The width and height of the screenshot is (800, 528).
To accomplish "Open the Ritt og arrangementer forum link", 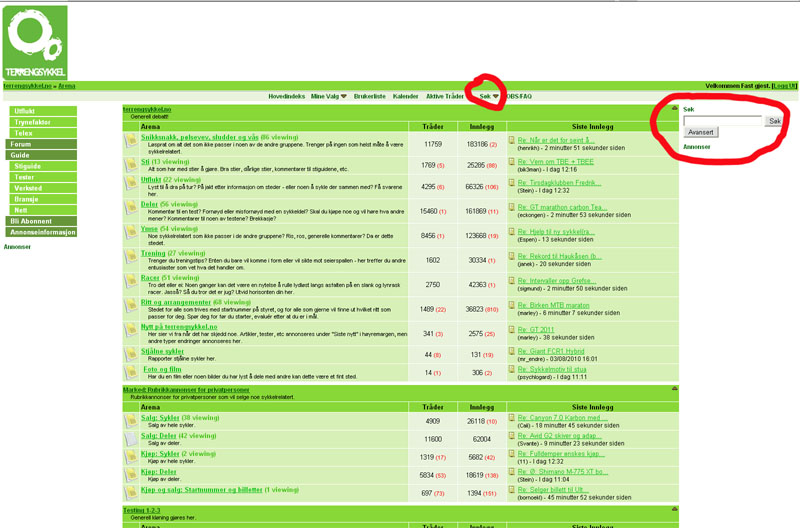I will point(180,301).
